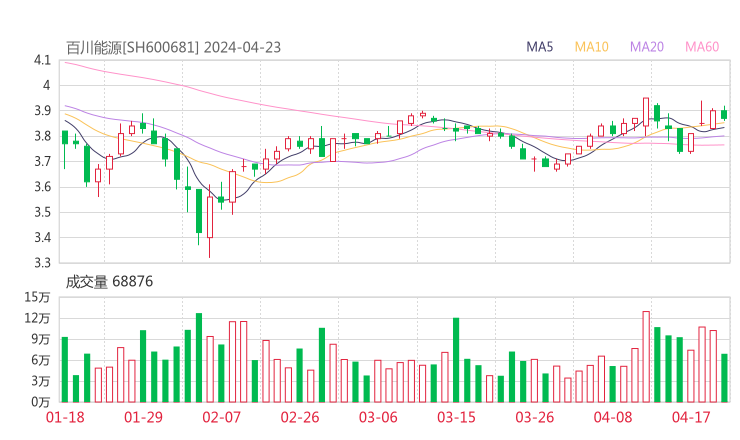Click the 0万 volume axis label

[x=40, y=401]
